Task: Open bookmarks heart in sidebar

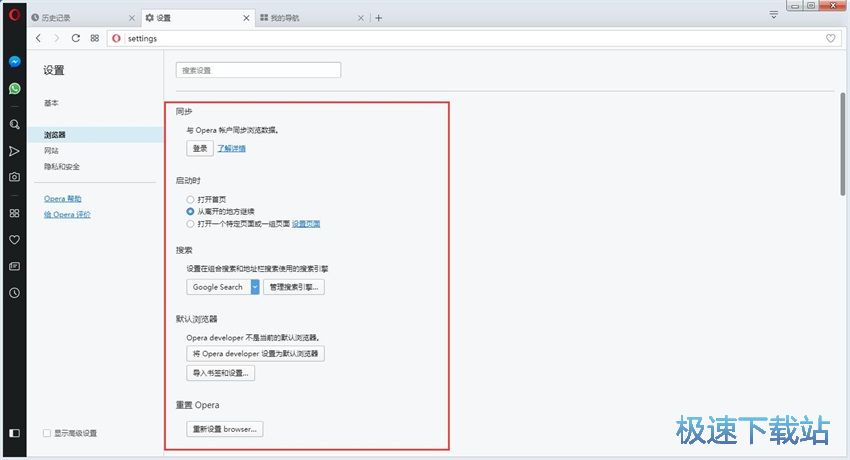Action: click(x=15, y=239)
